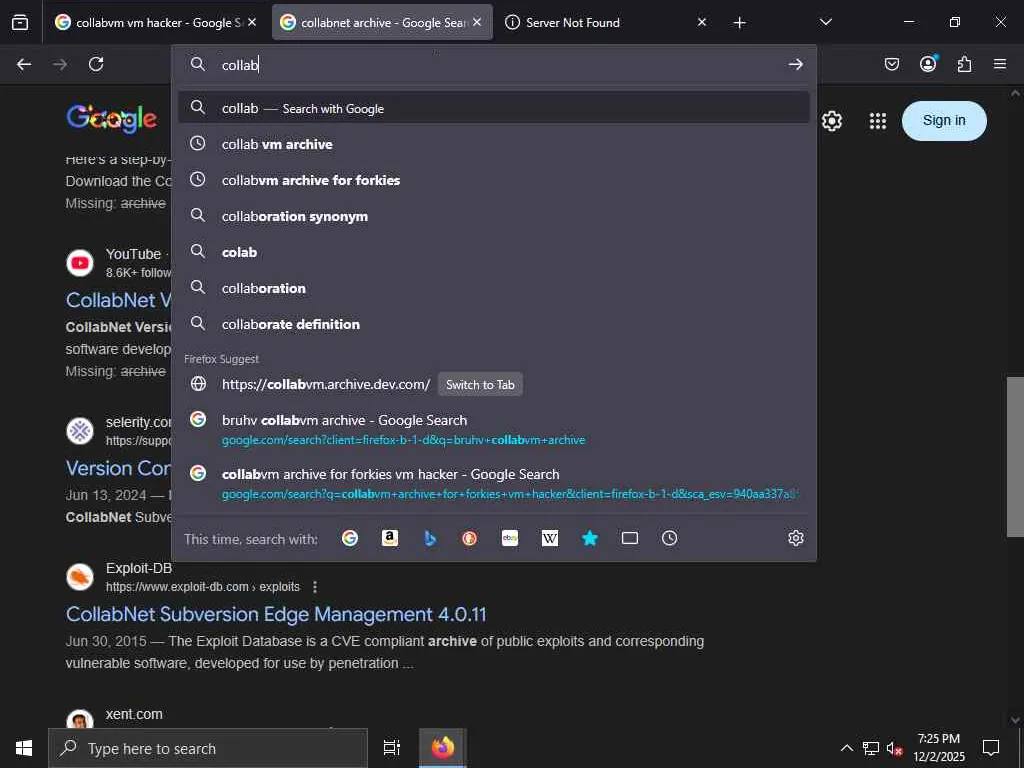This screenshot has height=768, width=1024.
Task: Close the Server Not Found tab
Action: [701, 22]
